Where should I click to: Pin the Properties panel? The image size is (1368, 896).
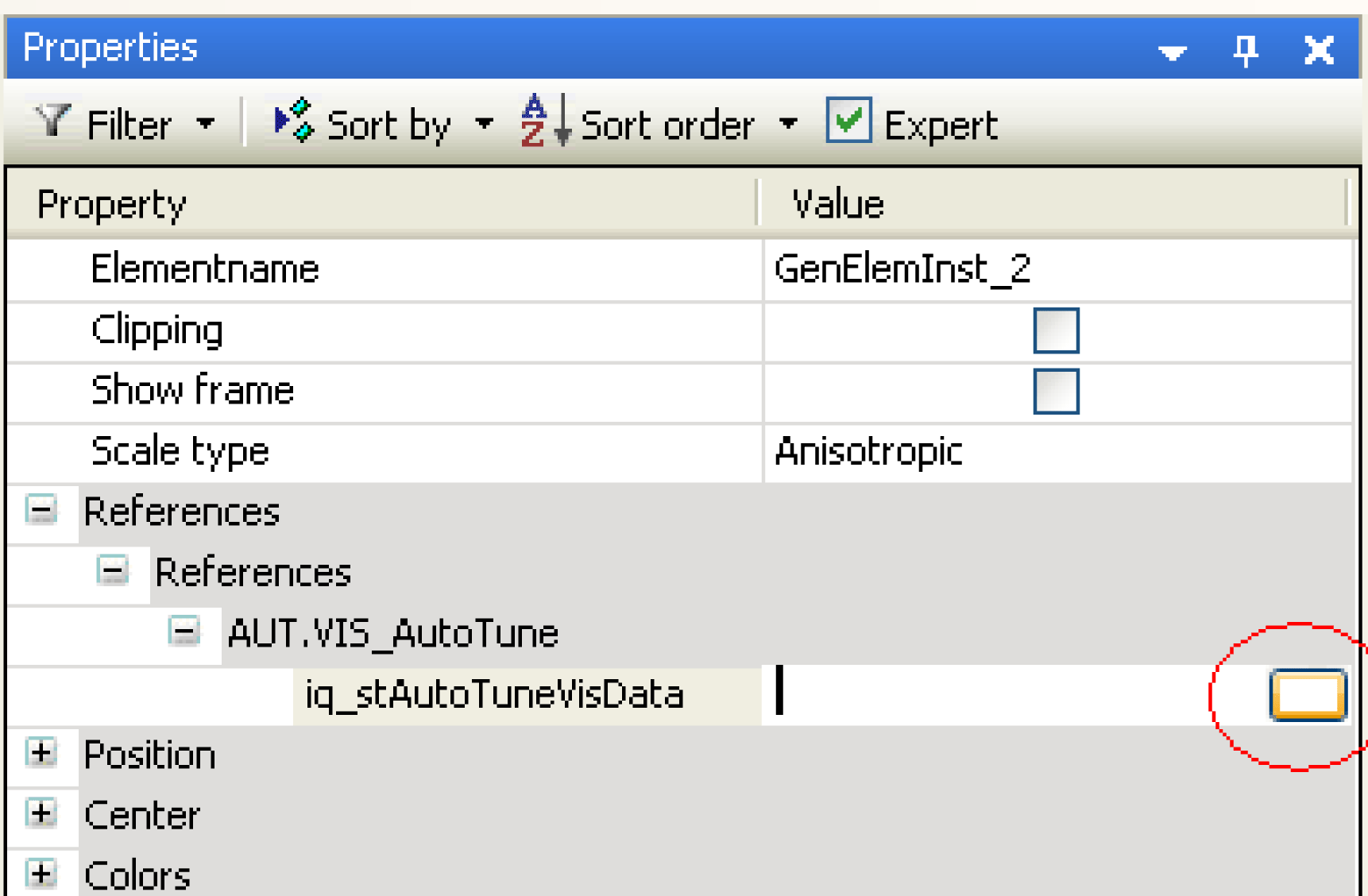pyautogui.click(x=1245, y=51)
